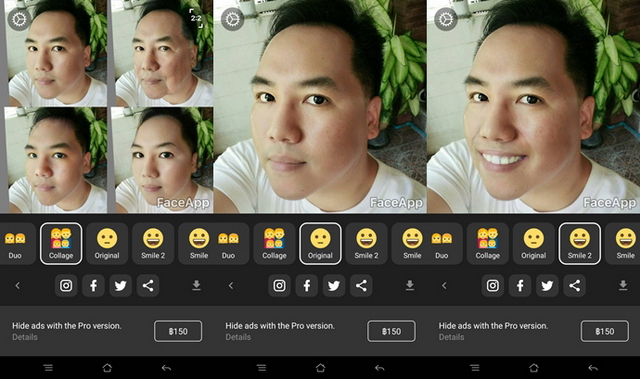The height and width of the screenshot is (379, 640).
Task: Buy Pro with the ฿150 button on the smiling-face screen
Action: coord(605,331)
